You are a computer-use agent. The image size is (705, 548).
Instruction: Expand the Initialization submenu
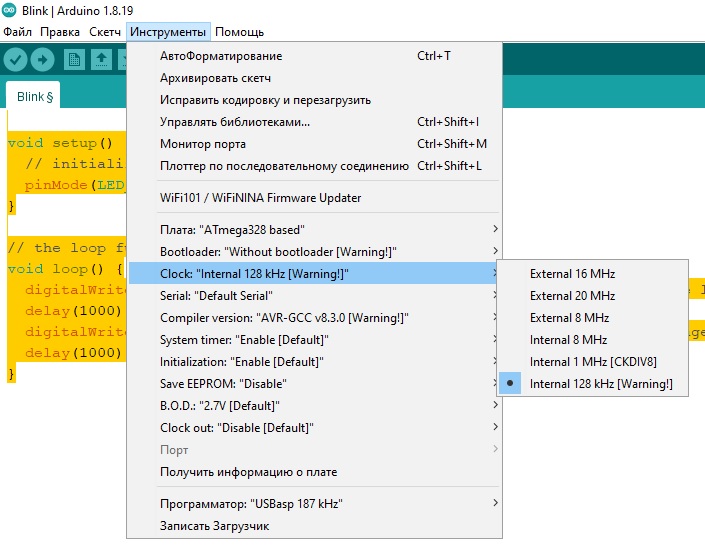(x=314, y=361)
